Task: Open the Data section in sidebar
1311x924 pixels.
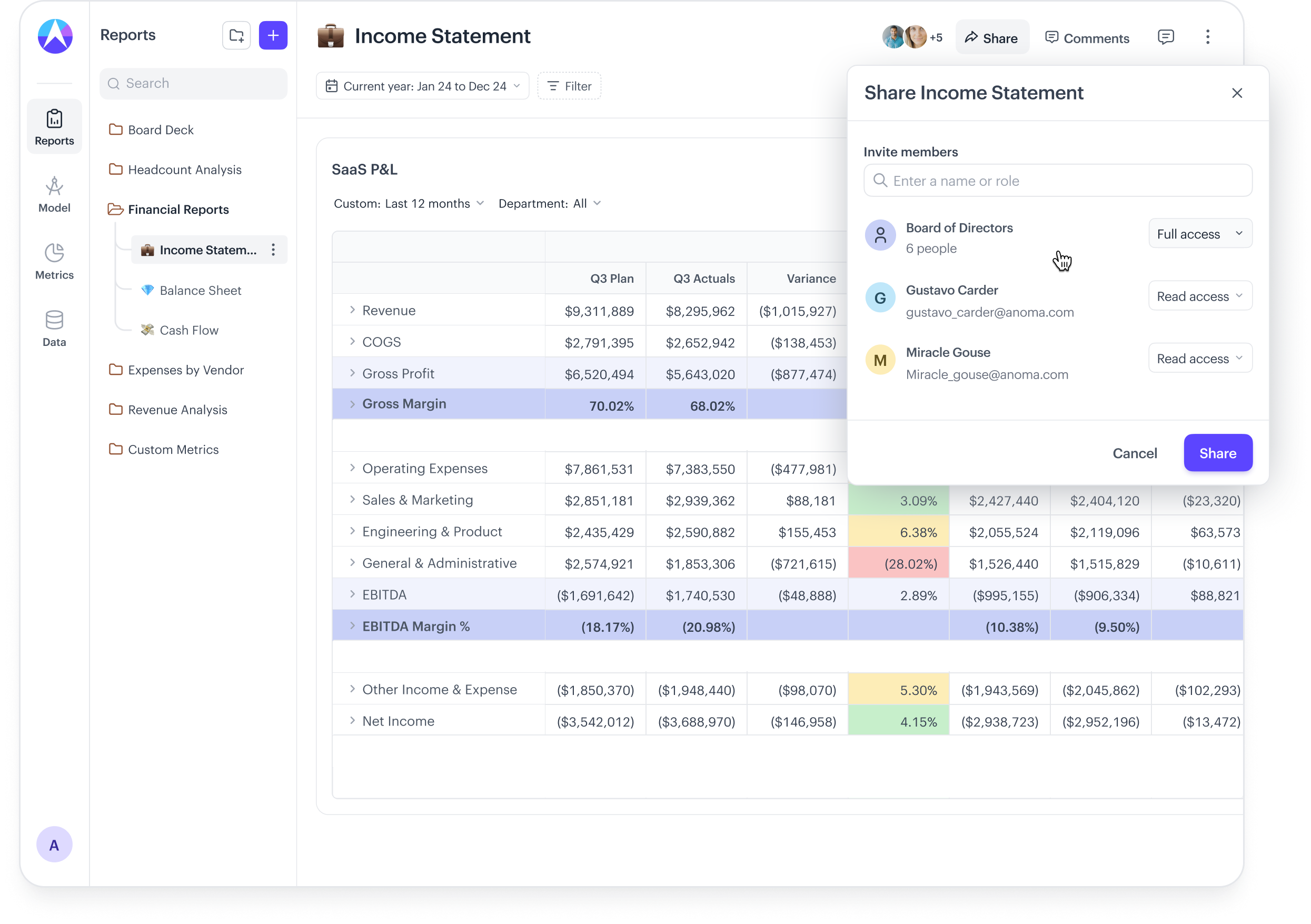Action: tap(54, 329)
